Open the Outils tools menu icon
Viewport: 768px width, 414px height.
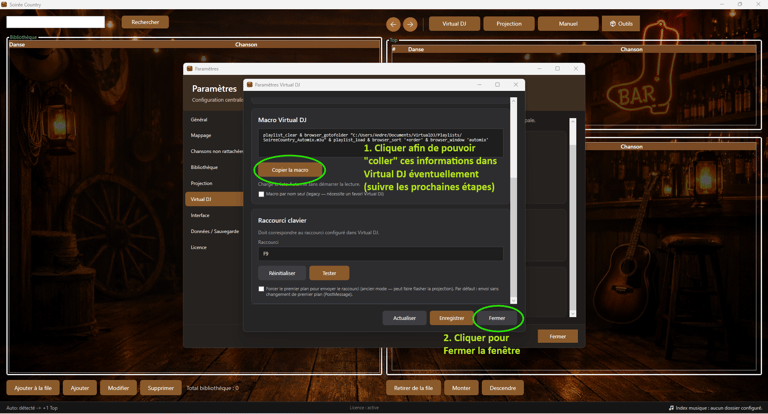(612, 24)
